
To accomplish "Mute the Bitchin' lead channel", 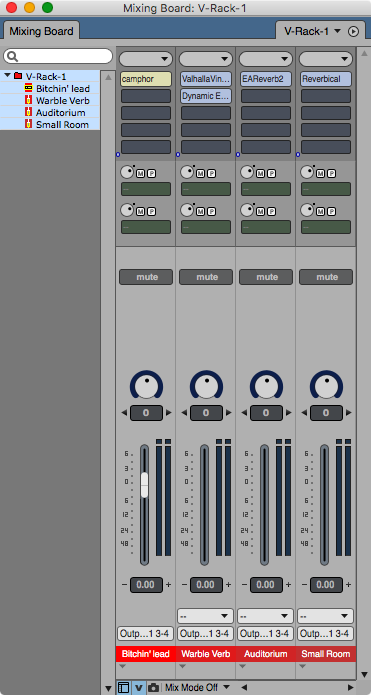I will click(146, 277).
